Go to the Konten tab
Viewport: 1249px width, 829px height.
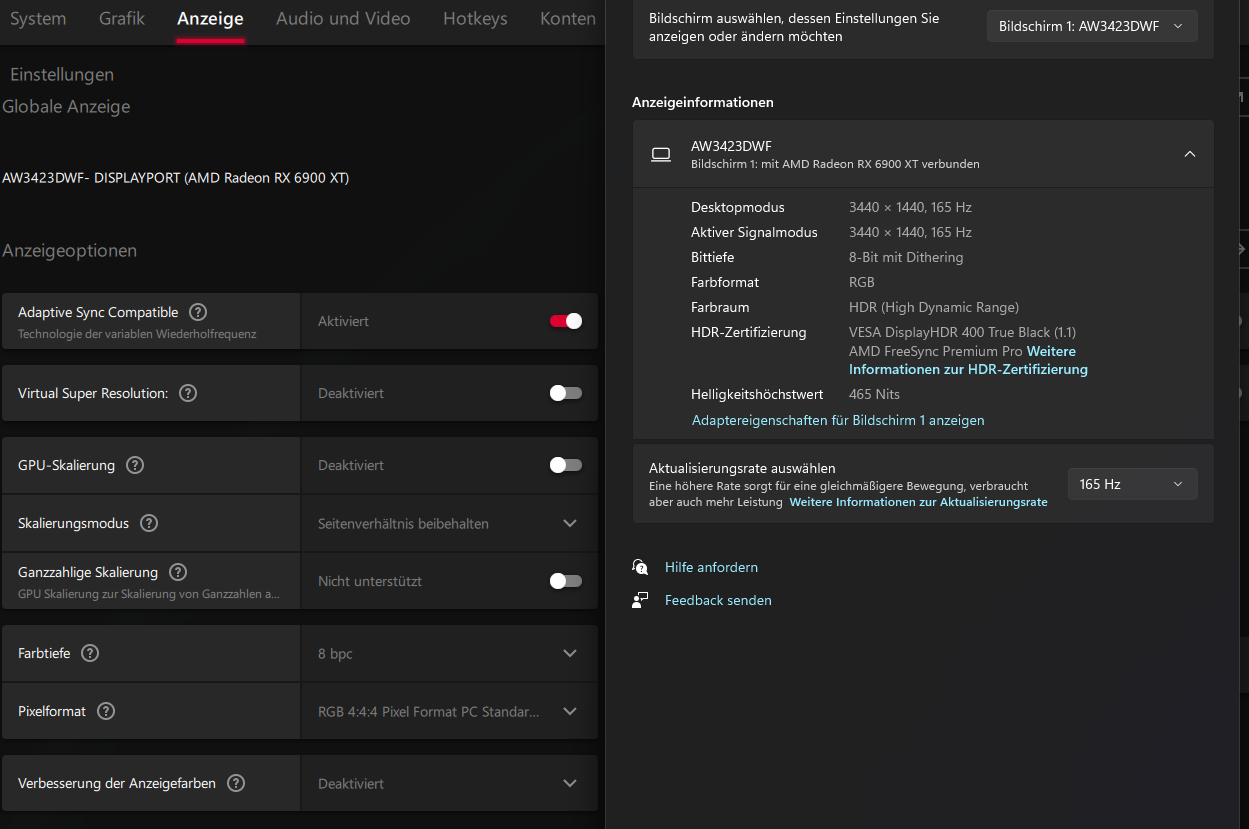pos(568,19)
